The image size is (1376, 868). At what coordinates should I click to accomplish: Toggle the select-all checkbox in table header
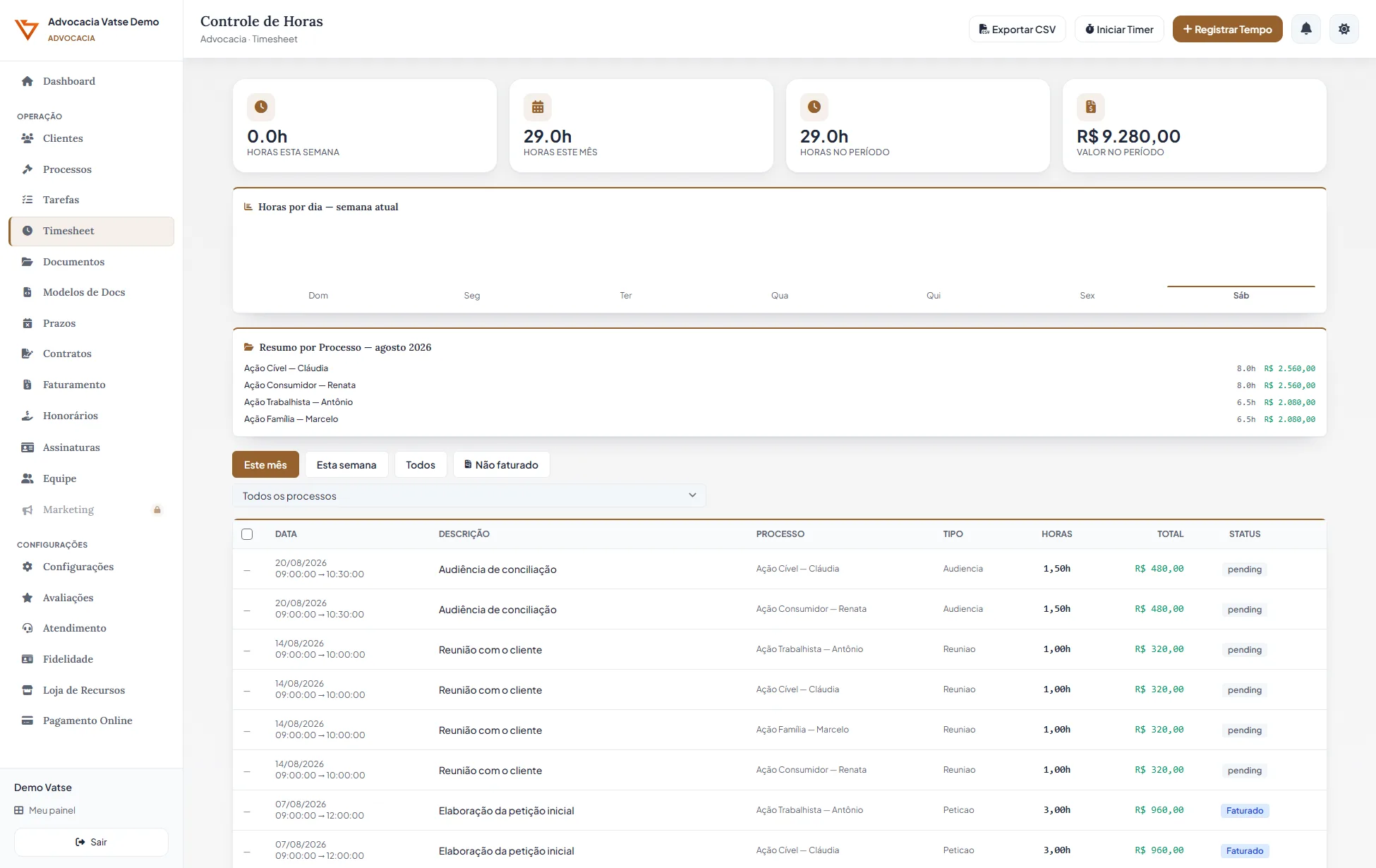coord(247,534)
